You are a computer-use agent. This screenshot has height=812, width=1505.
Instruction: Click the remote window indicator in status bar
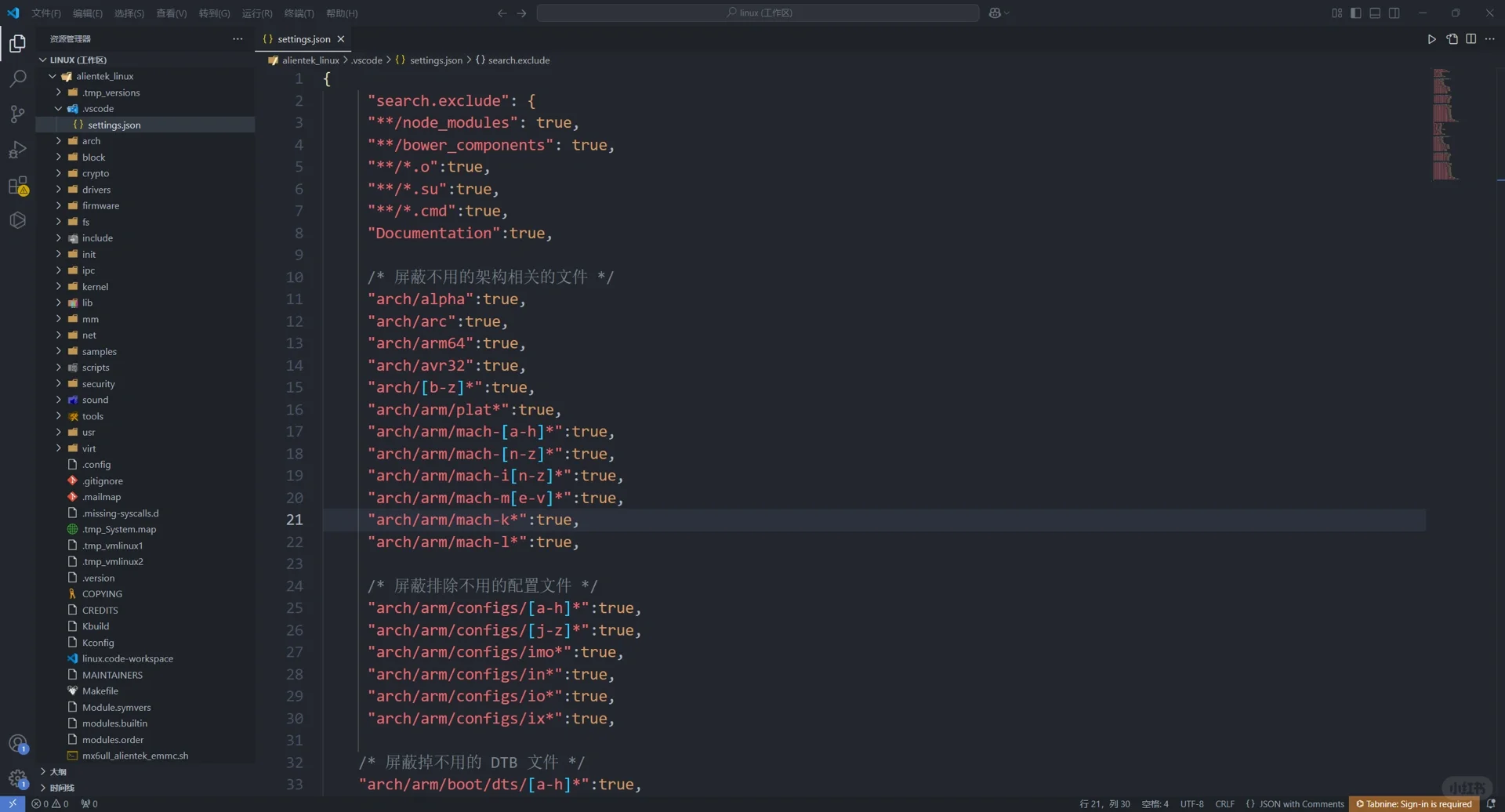tap(13, 804)
